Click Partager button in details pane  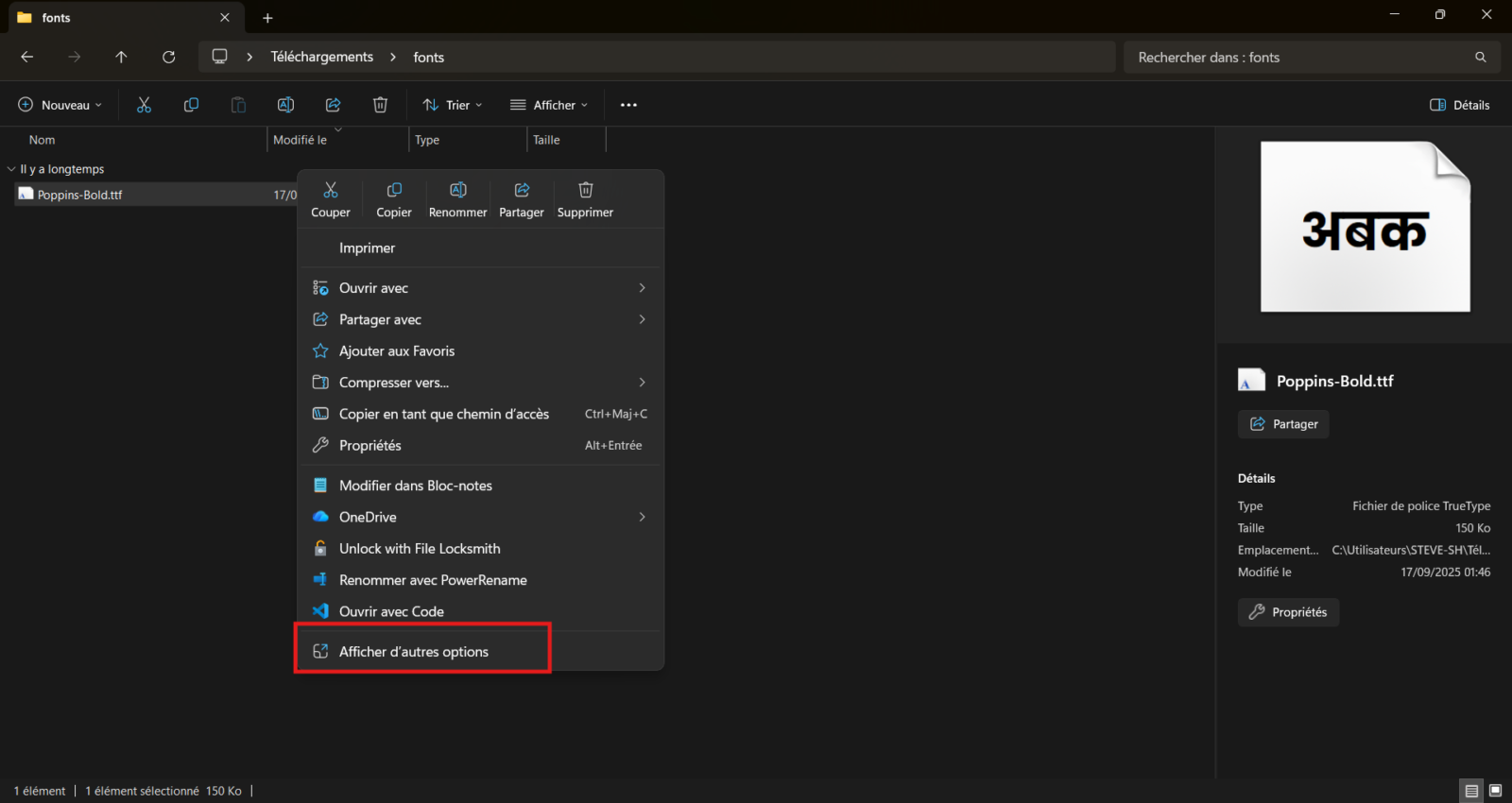click(x=1283, y=424)
